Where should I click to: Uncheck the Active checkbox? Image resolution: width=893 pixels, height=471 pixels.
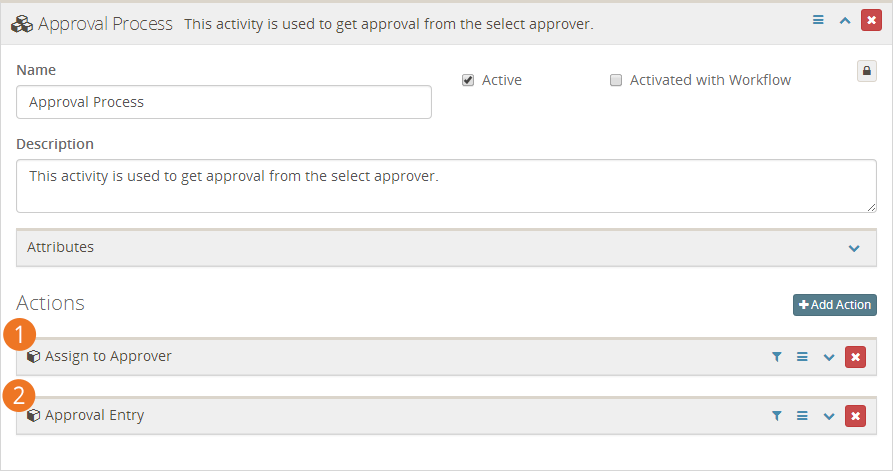468,80
